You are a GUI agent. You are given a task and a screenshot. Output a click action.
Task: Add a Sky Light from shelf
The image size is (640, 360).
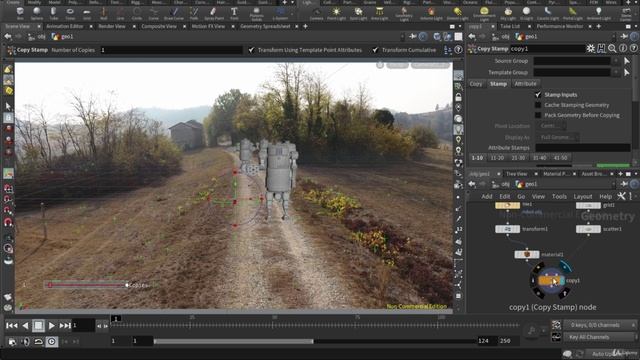(x=508, y=13)
